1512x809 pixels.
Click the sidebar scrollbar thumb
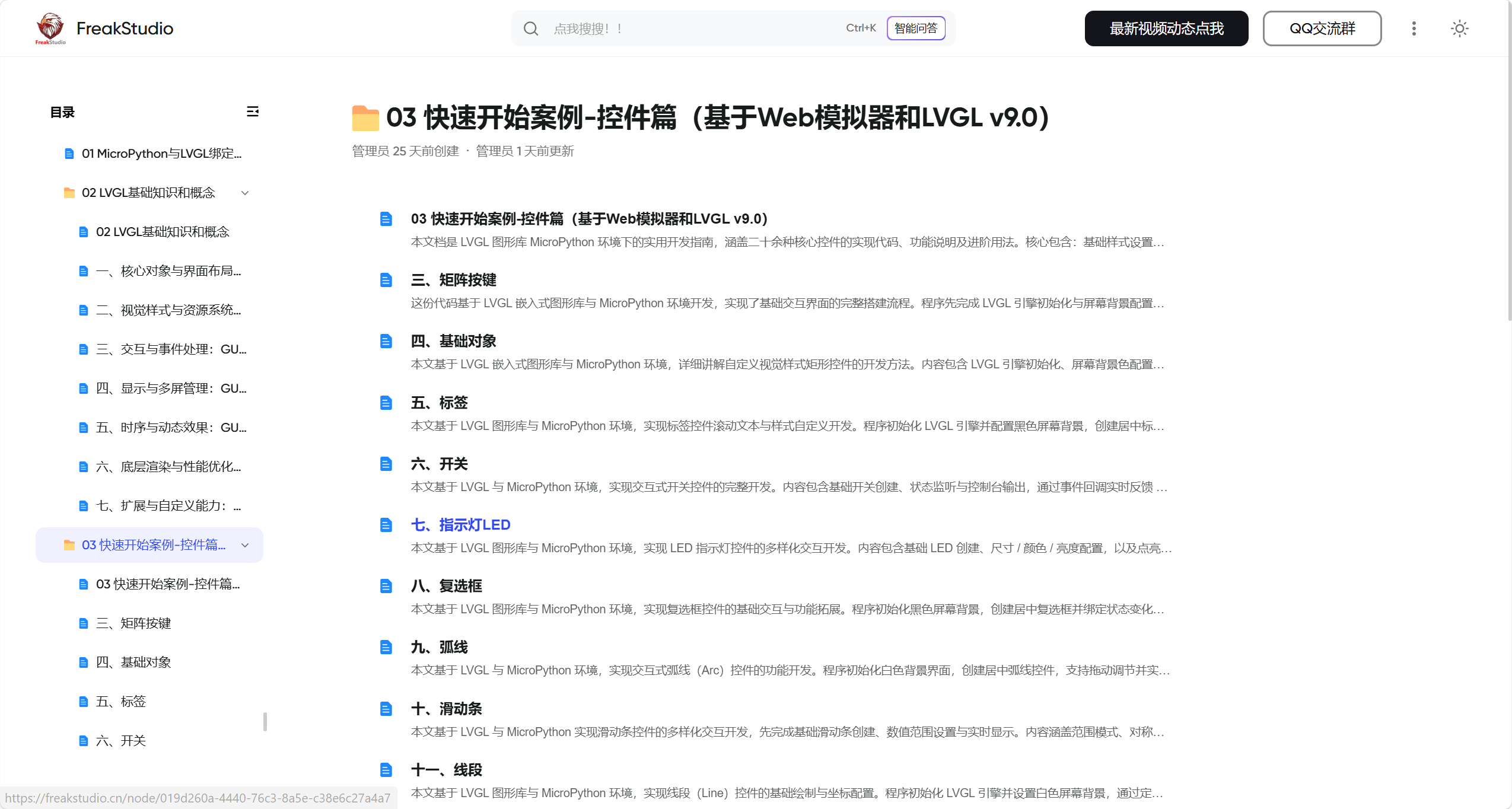(265, 722)
